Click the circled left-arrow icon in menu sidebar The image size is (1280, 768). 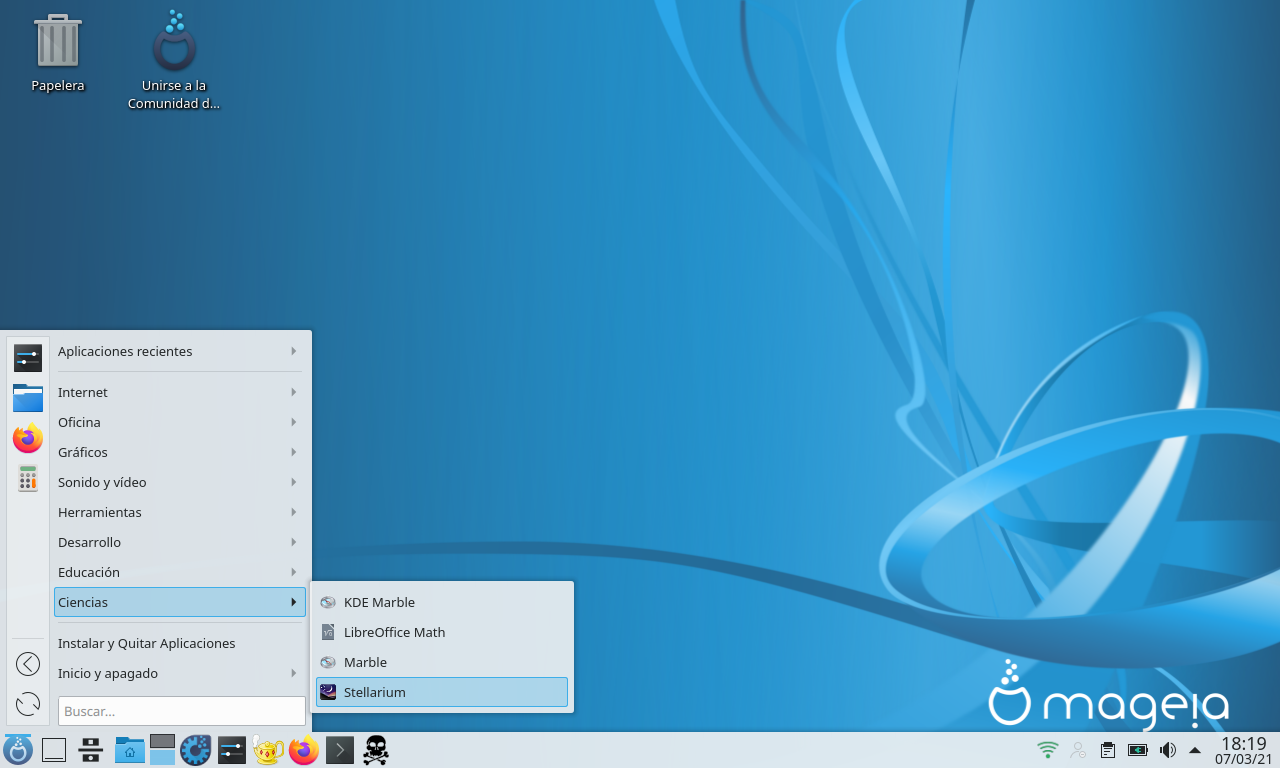[x=28, y=664]
